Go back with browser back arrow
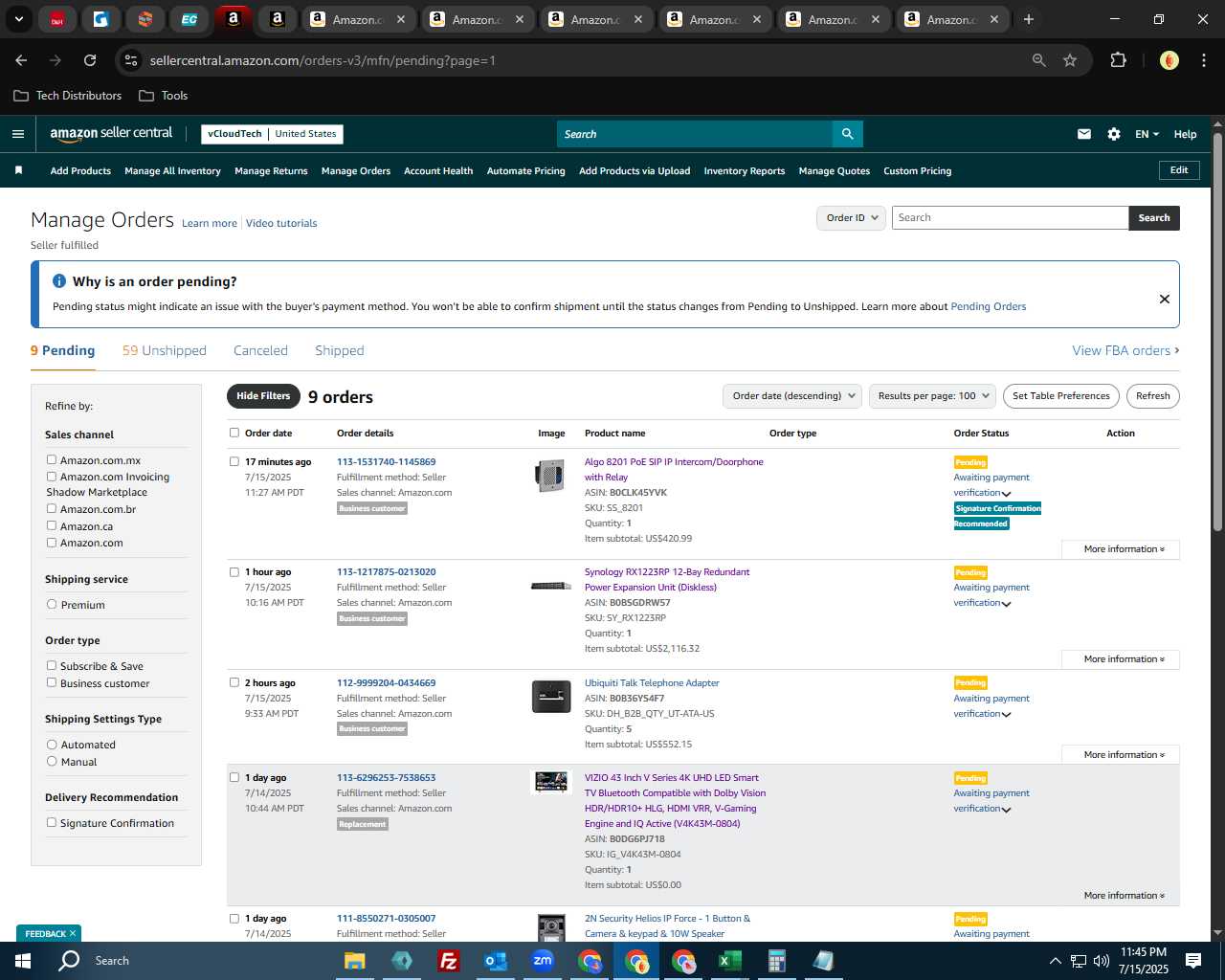1225x980 pixels. click(21, 60)
